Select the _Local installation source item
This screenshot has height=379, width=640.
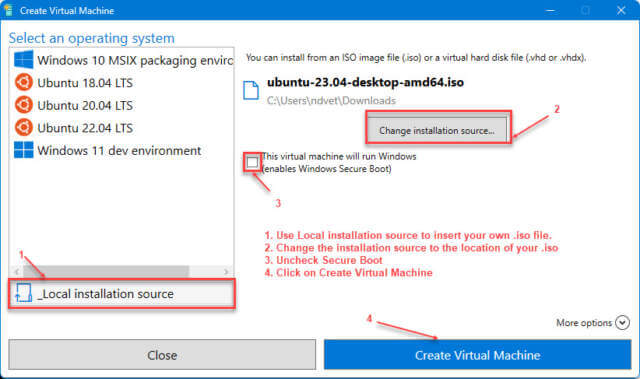122,294
